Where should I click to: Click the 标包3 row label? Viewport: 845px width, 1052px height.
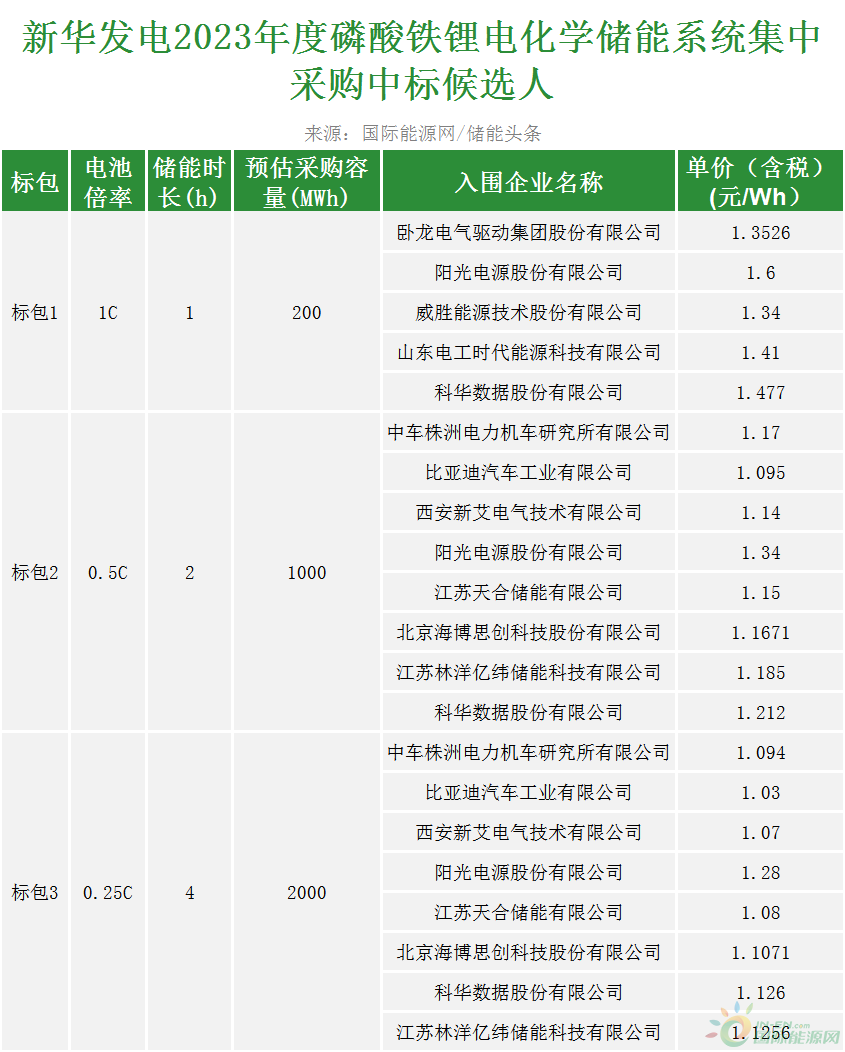(x=35, y=893)
